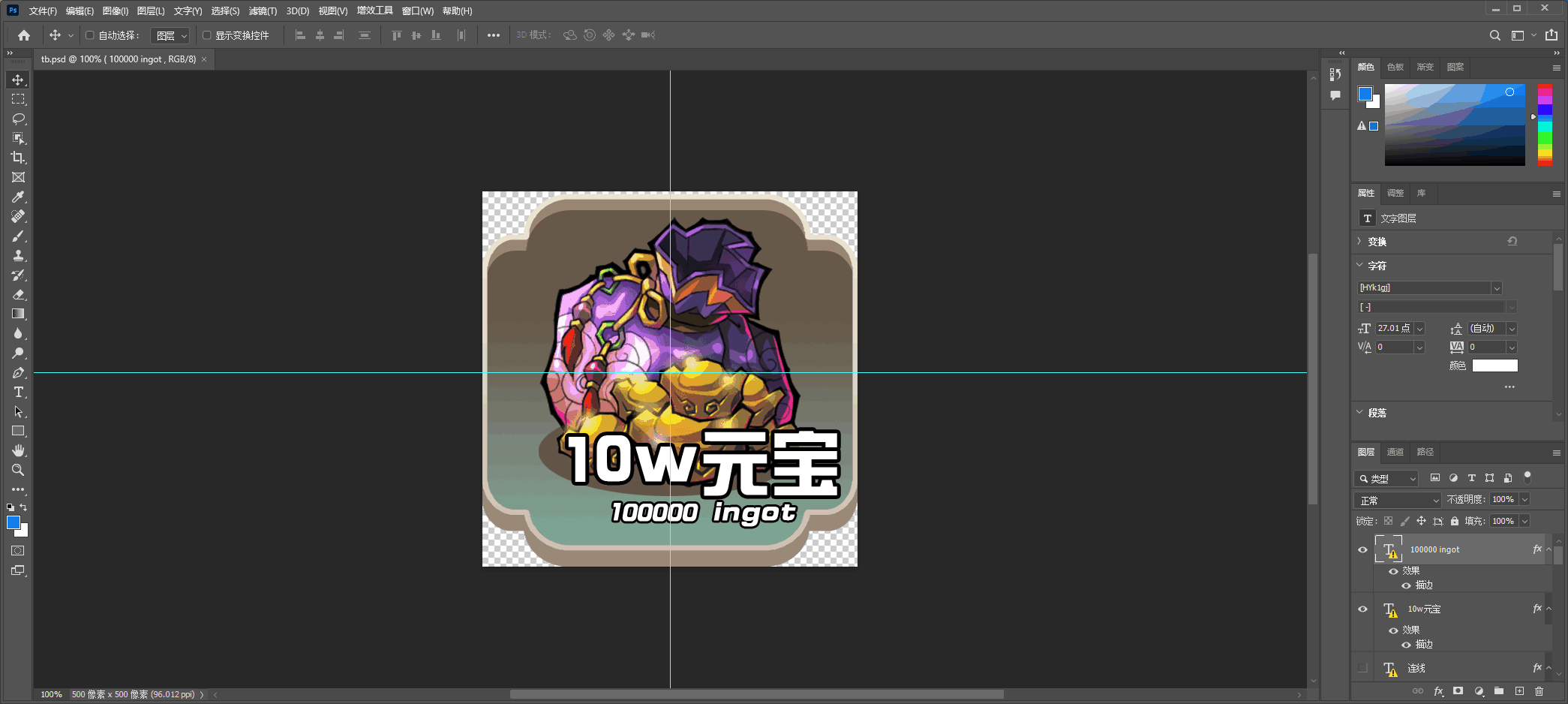Image resolution: width=1568 pixels, height=704 pixels.
Task: Enable Show Transform Controls checkbox
Action: 207,35
